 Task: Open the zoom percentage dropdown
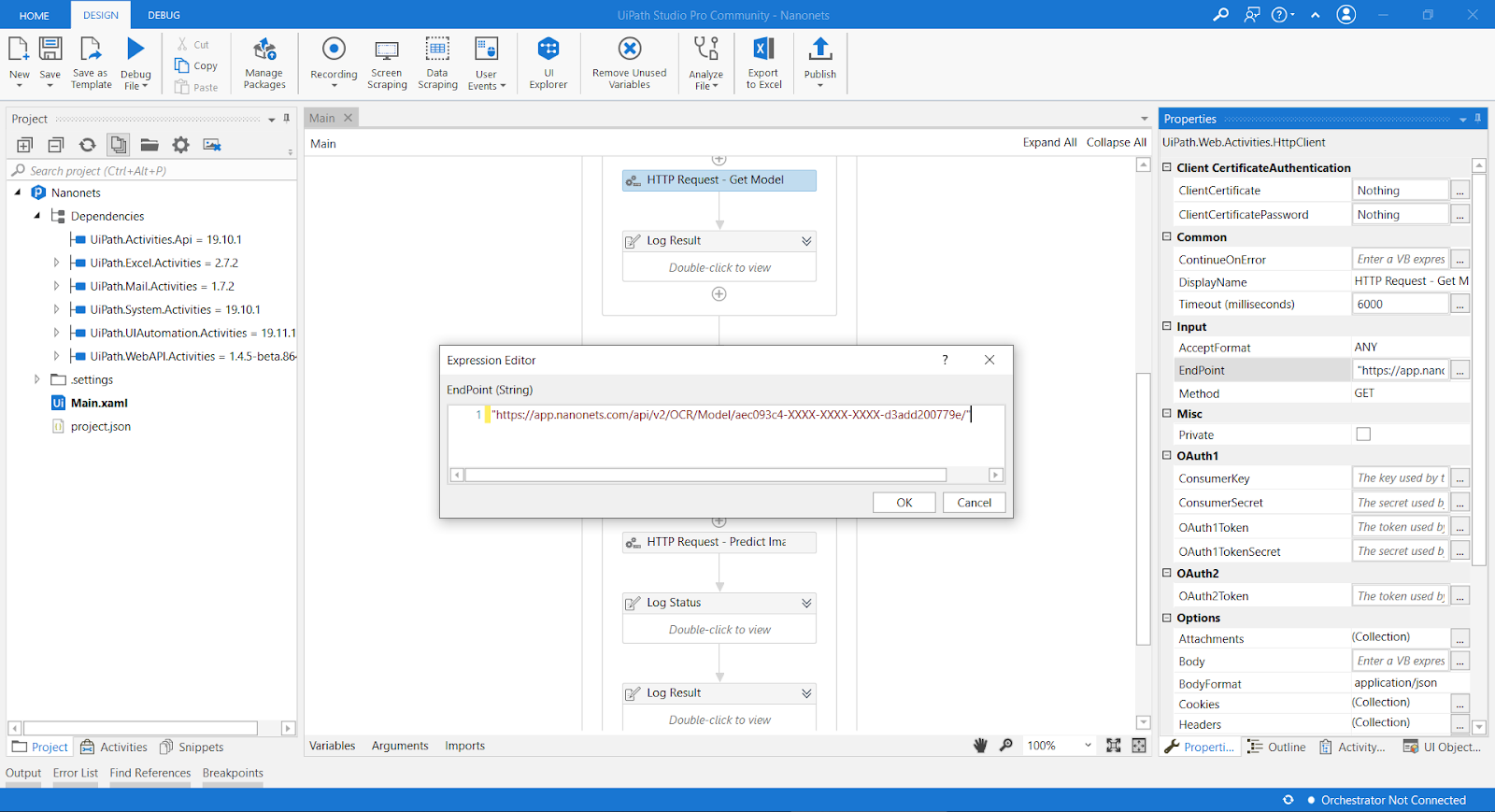tap(1088, 746)
